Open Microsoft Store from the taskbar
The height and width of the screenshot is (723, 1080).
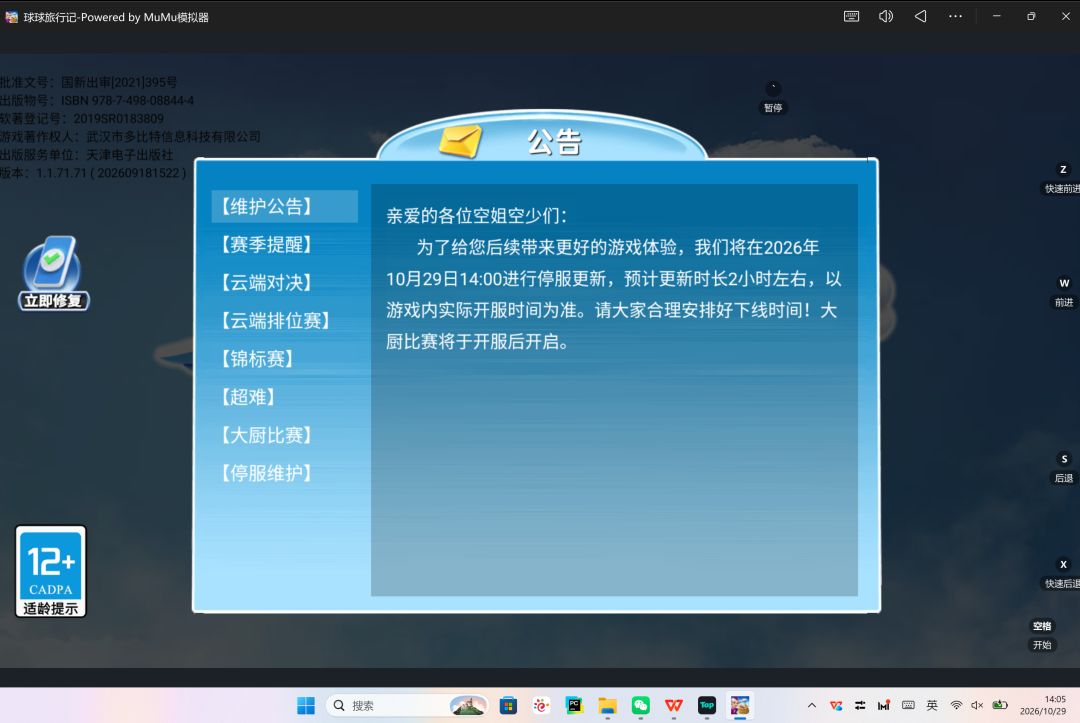click(508, 705)
